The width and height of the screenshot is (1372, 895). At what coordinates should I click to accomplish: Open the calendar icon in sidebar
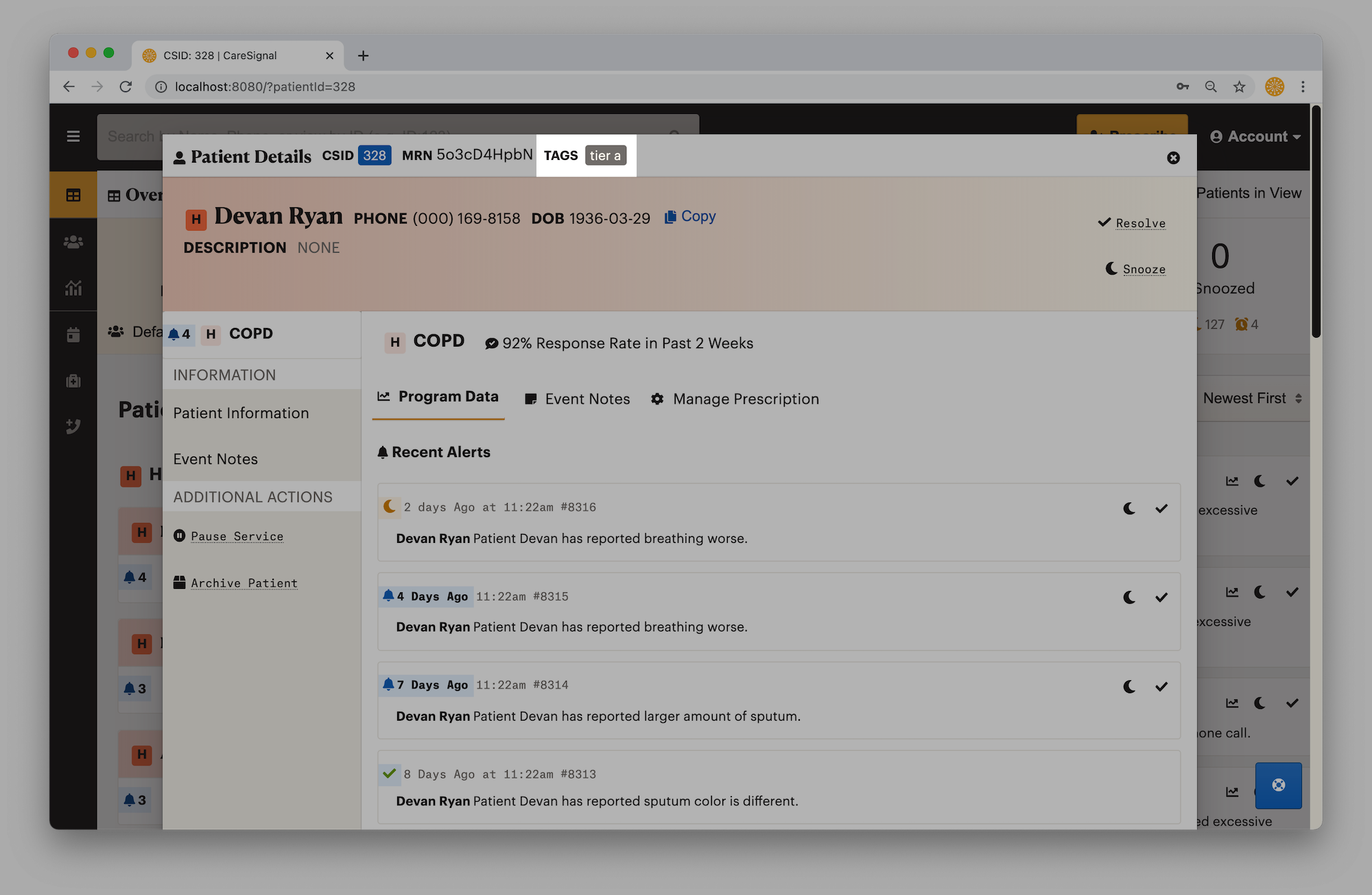[x=73, y=335]
